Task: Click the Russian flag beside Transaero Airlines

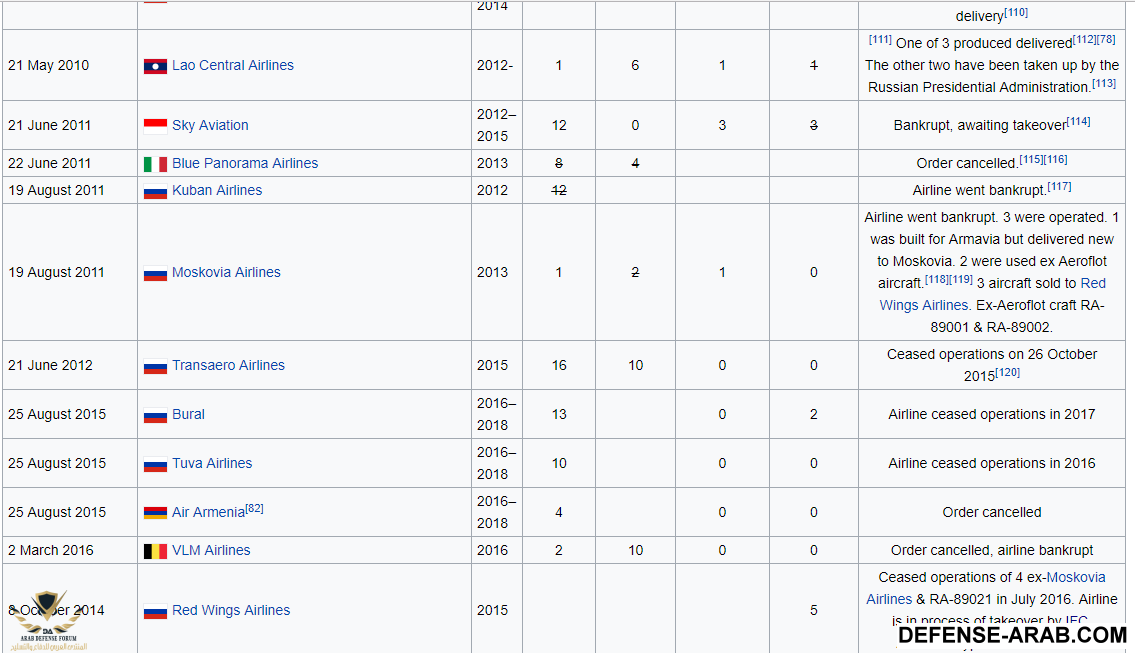Action: tap(155, 366)
